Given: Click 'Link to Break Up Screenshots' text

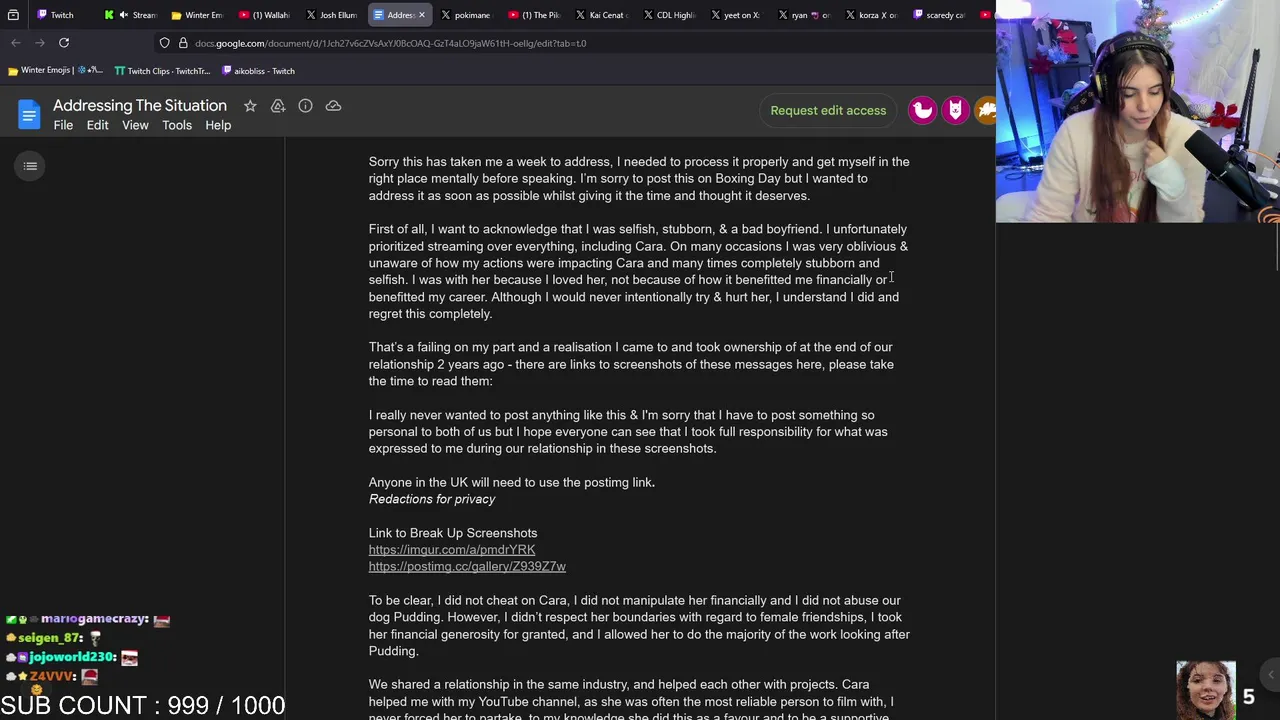Looking at the screenshot, I should tap(453, 533).
